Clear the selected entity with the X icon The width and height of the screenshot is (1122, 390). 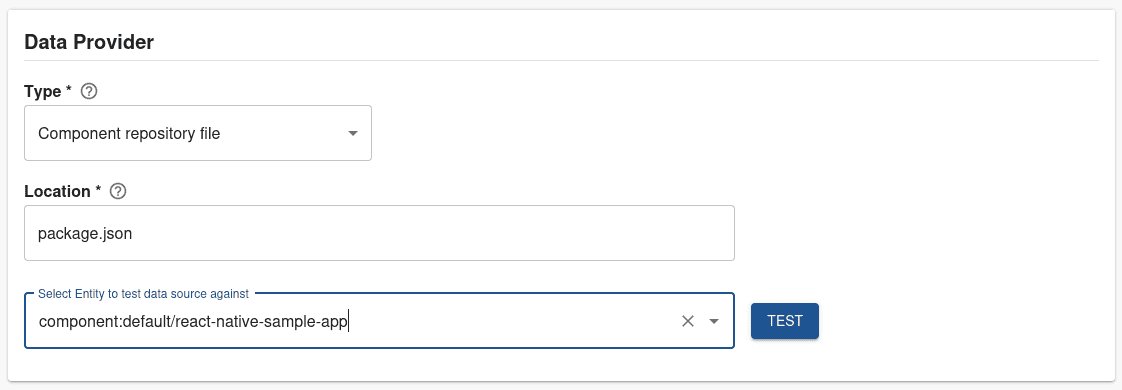coord(688,321)
